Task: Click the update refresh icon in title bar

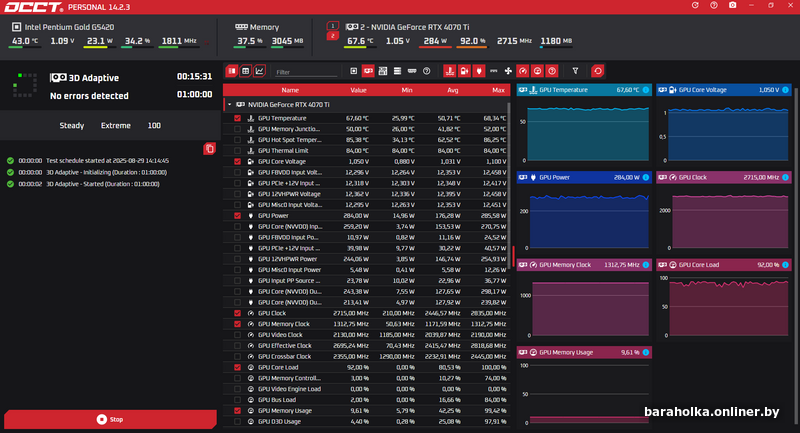Action: point(695,5)
